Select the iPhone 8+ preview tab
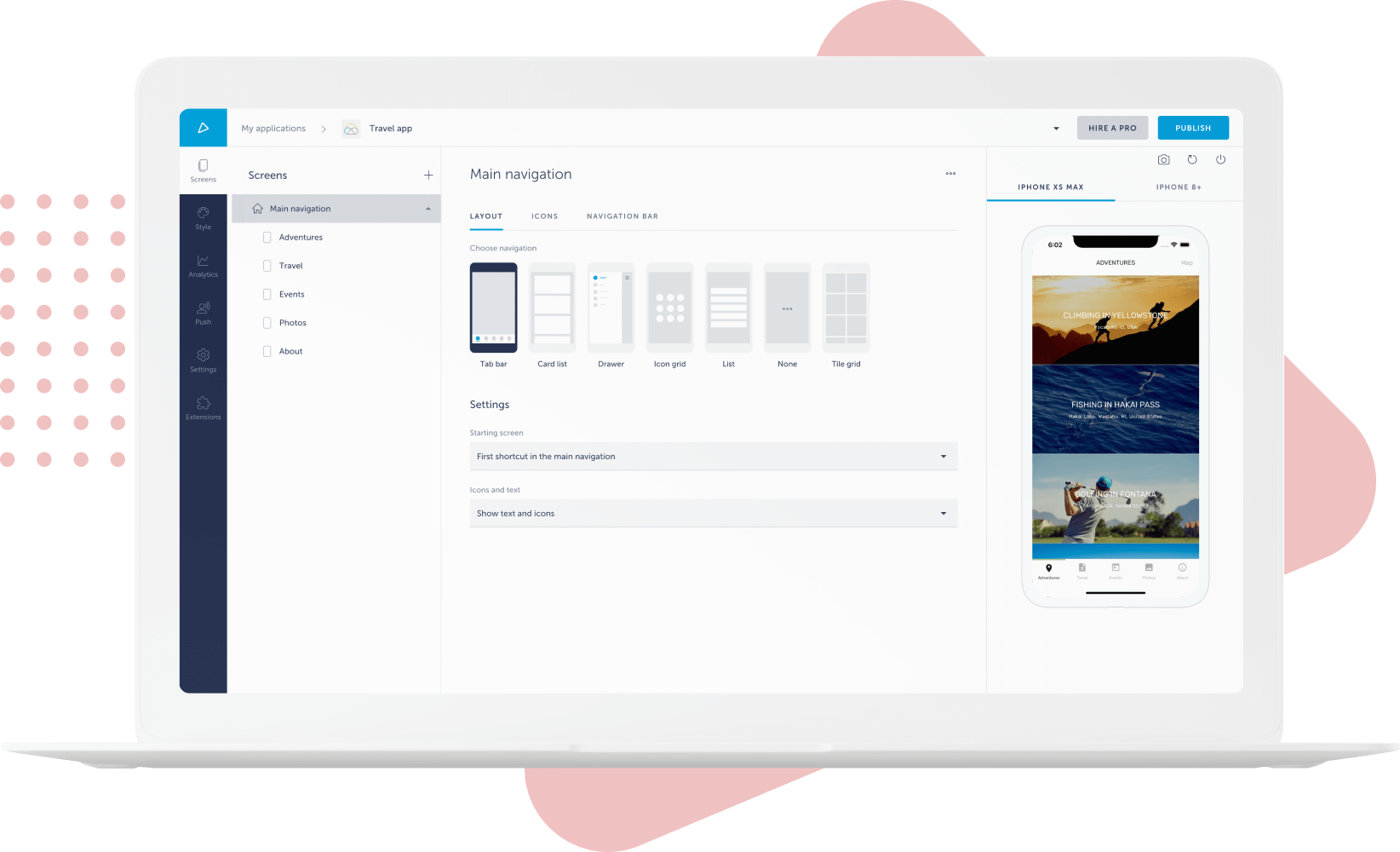 tap(1179, 187)
